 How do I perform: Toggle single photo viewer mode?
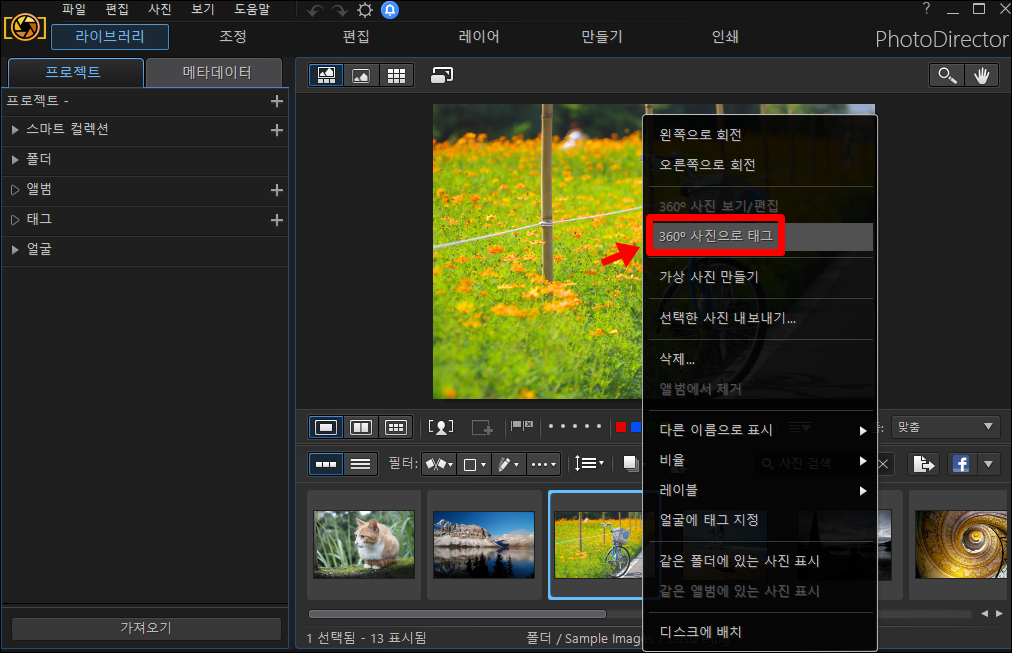pyautogui.click(x=326, y=427)
